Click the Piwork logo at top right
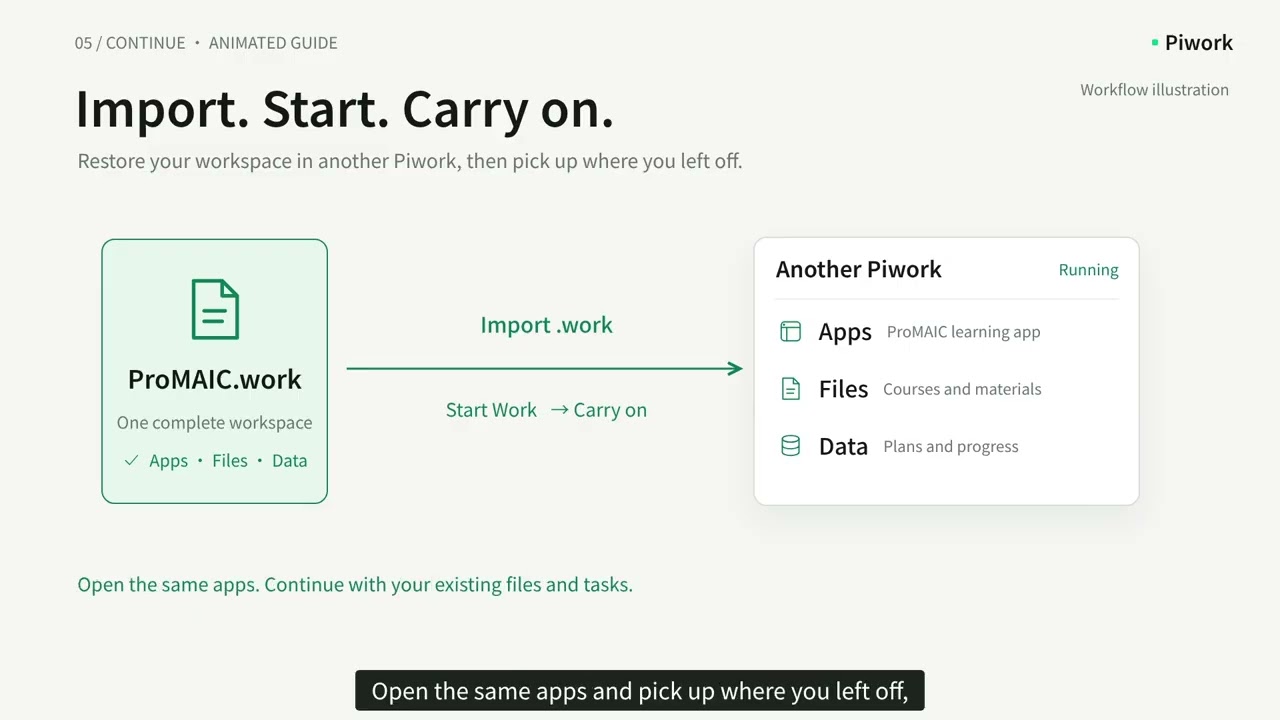The width and height of the screenshot is (1280, 720). click(x=1192, y=43)
